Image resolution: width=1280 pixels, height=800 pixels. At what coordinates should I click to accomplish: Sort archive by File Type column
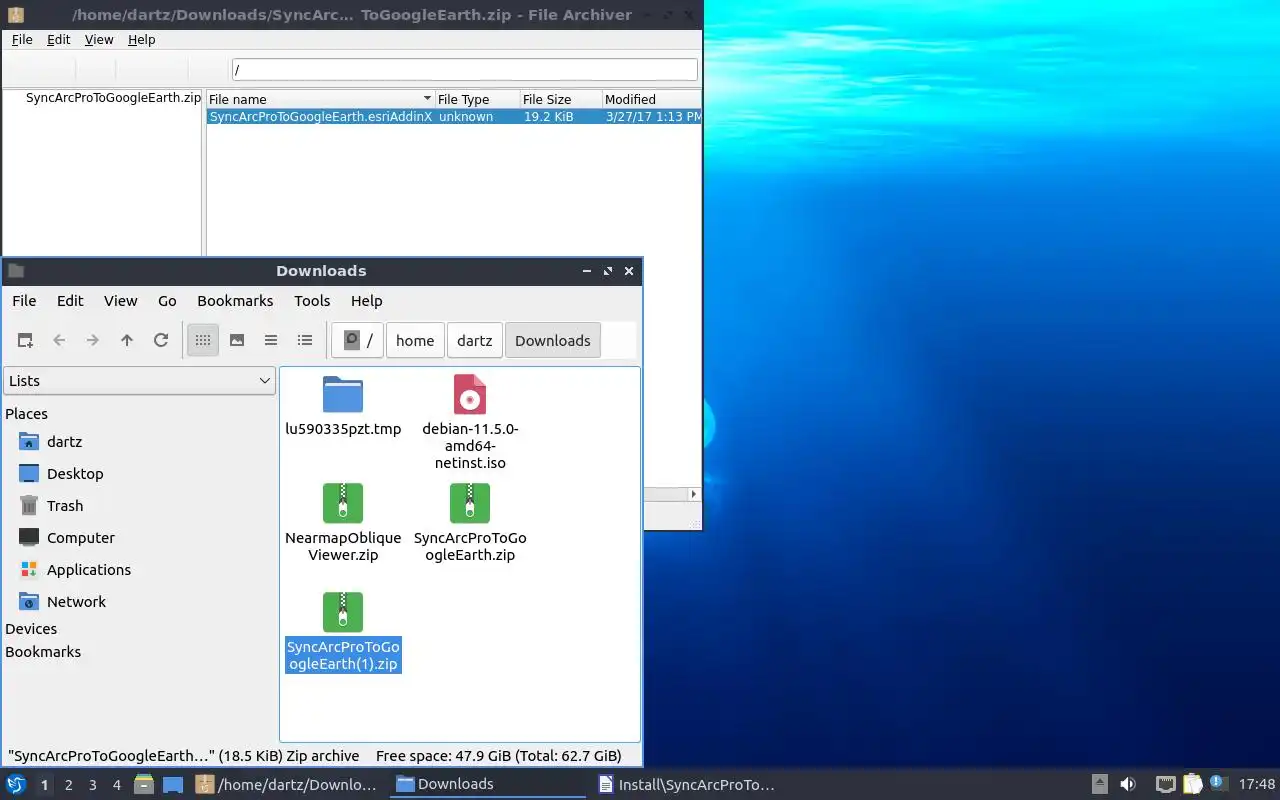click(x=477, y=99)
